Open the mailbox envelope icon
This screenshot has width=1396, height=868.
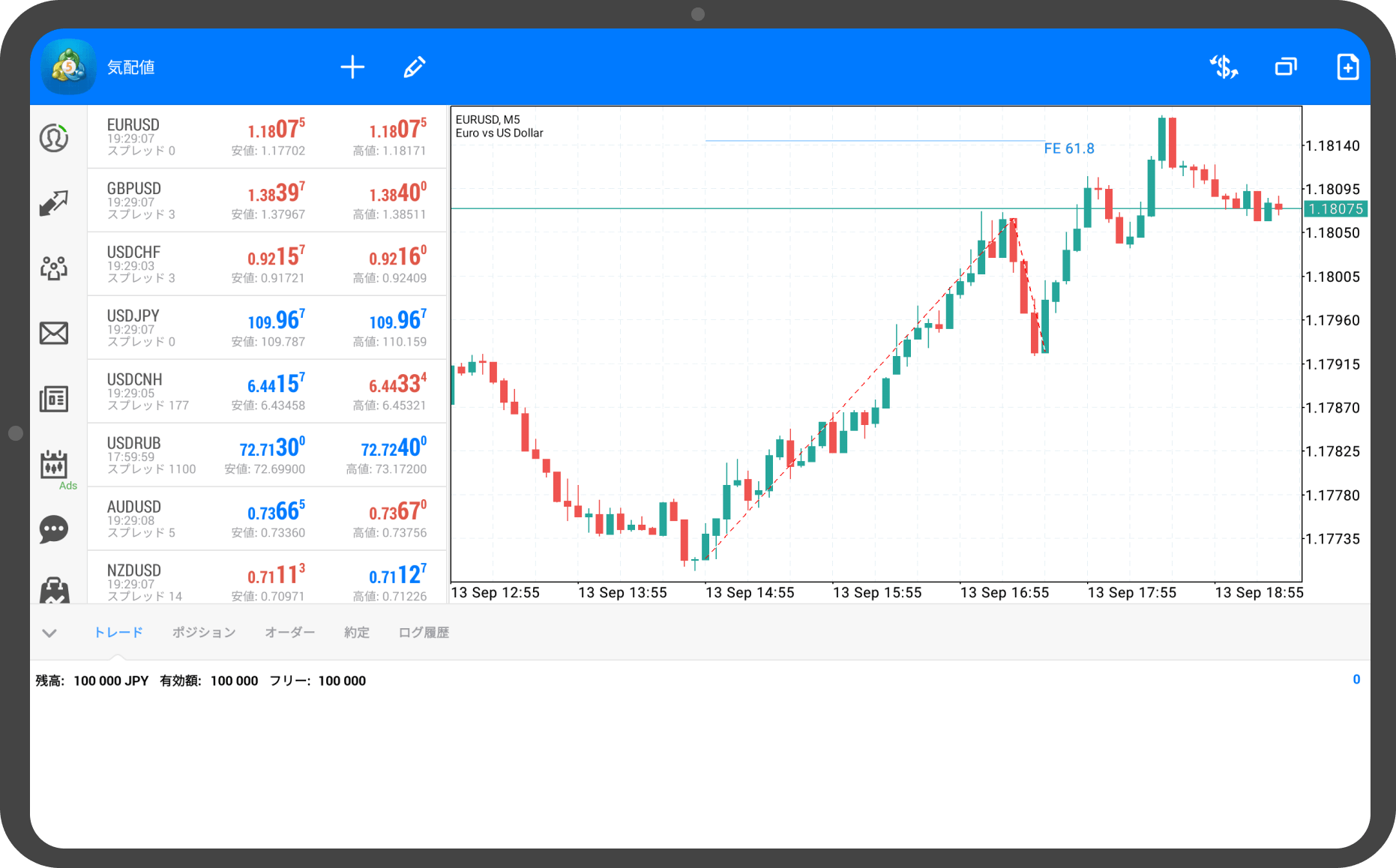54,333
